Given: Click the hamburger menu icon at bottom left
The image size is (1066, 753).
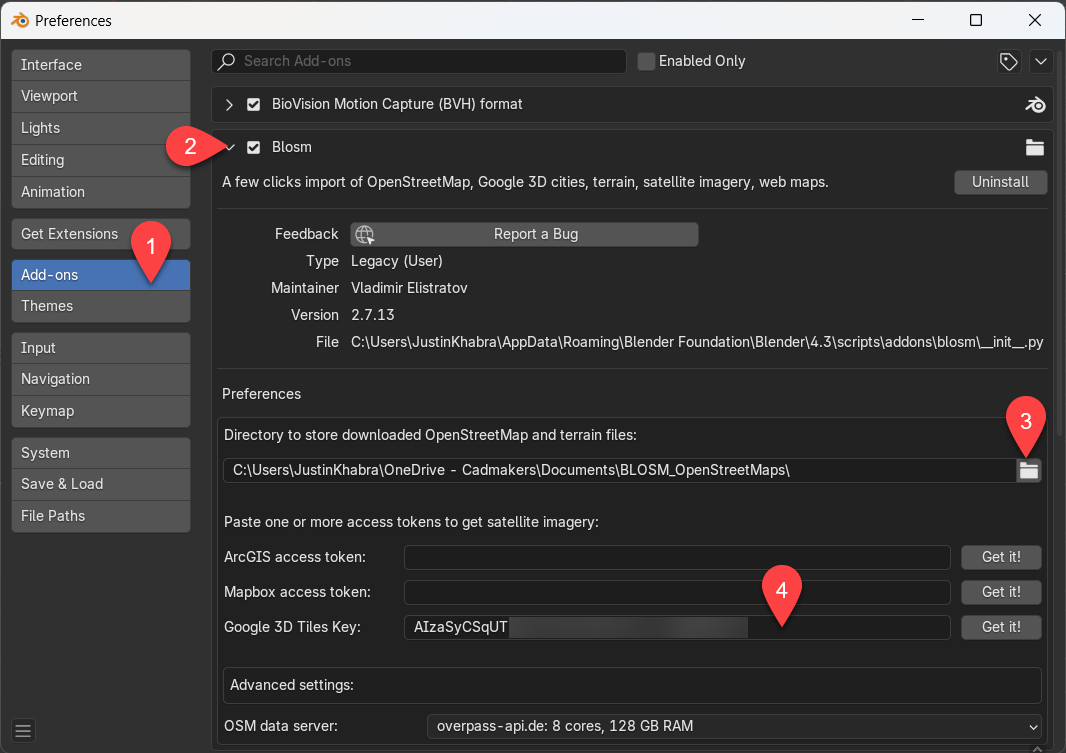Looking at the screenshot, I should (23, 731).
